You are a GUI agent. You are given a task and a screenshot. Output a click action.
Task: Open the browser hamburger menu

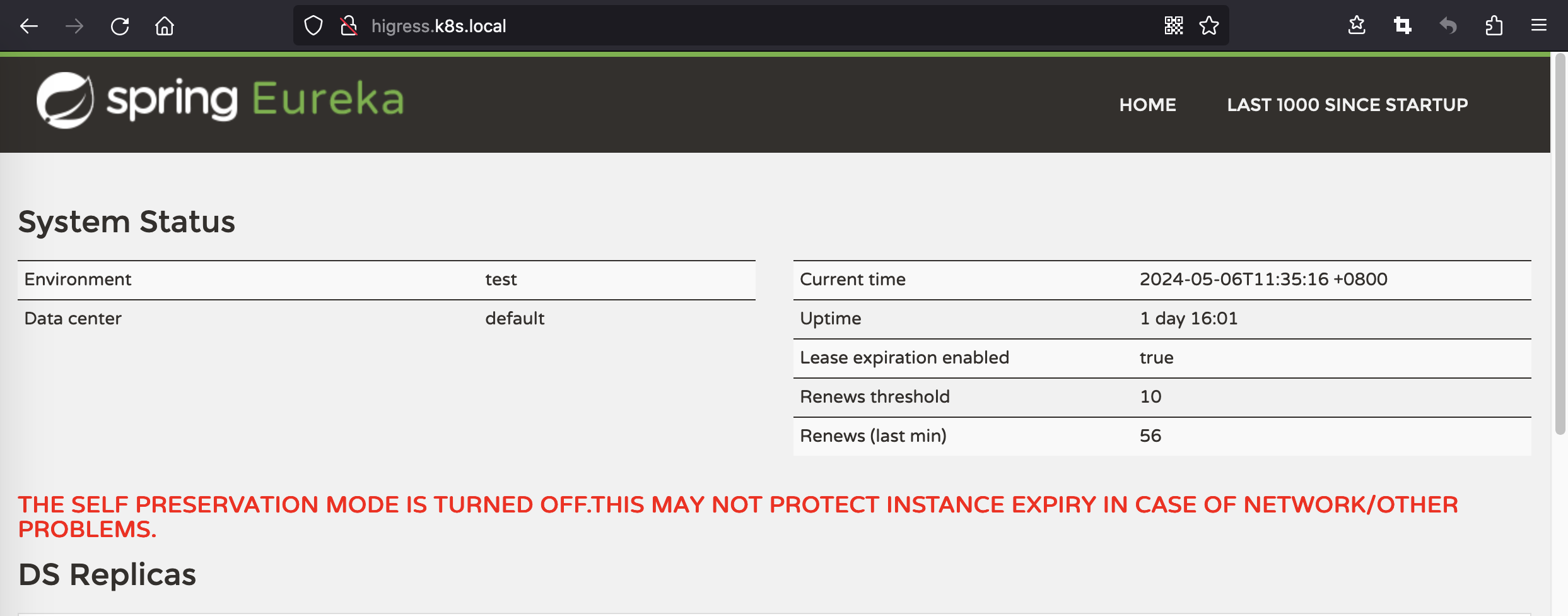pos(1539,26)
